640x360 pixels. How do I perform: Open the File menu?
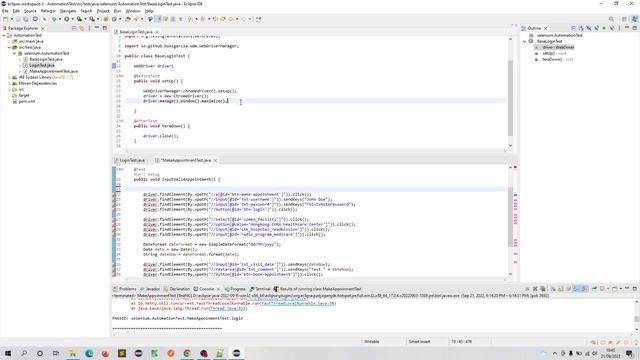(5, 11)
